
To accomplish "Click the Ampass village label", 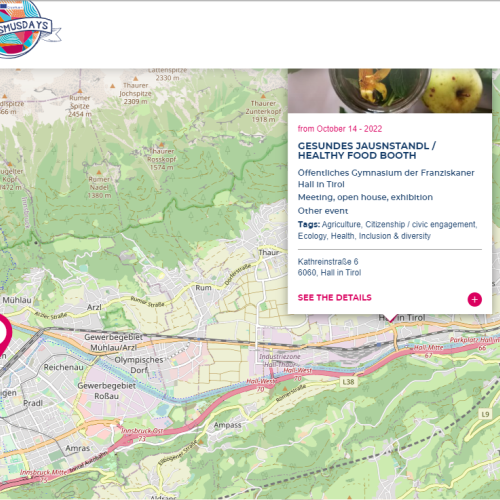I will 227,425.
